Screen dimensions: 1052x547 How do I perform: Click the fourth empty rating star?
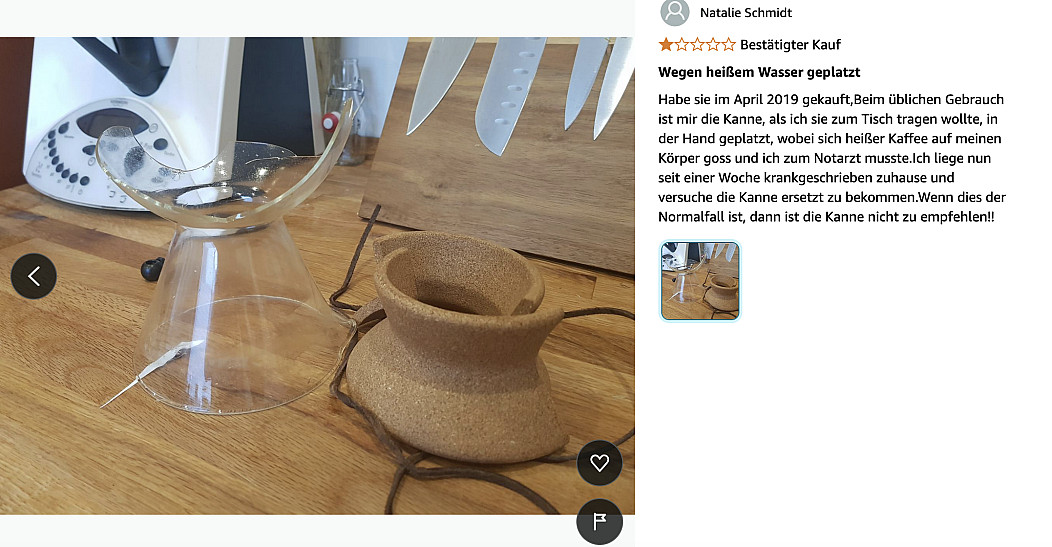712,45
